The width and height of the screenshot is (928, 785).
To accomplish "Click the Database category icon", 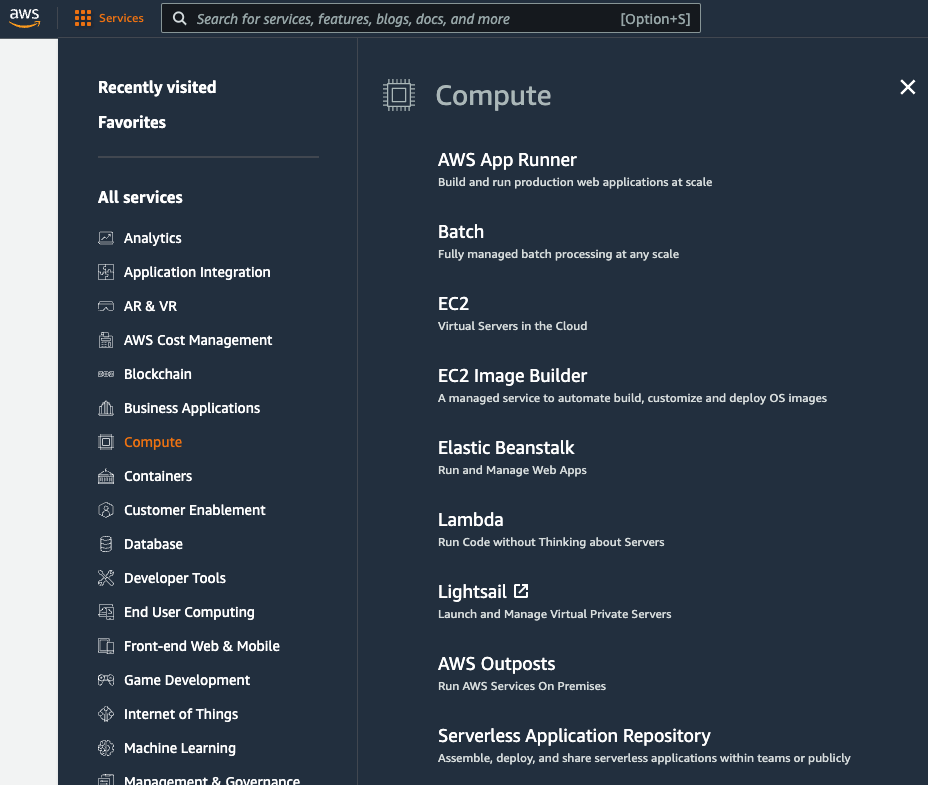I will pyautogui.click(x=106, y=544).
